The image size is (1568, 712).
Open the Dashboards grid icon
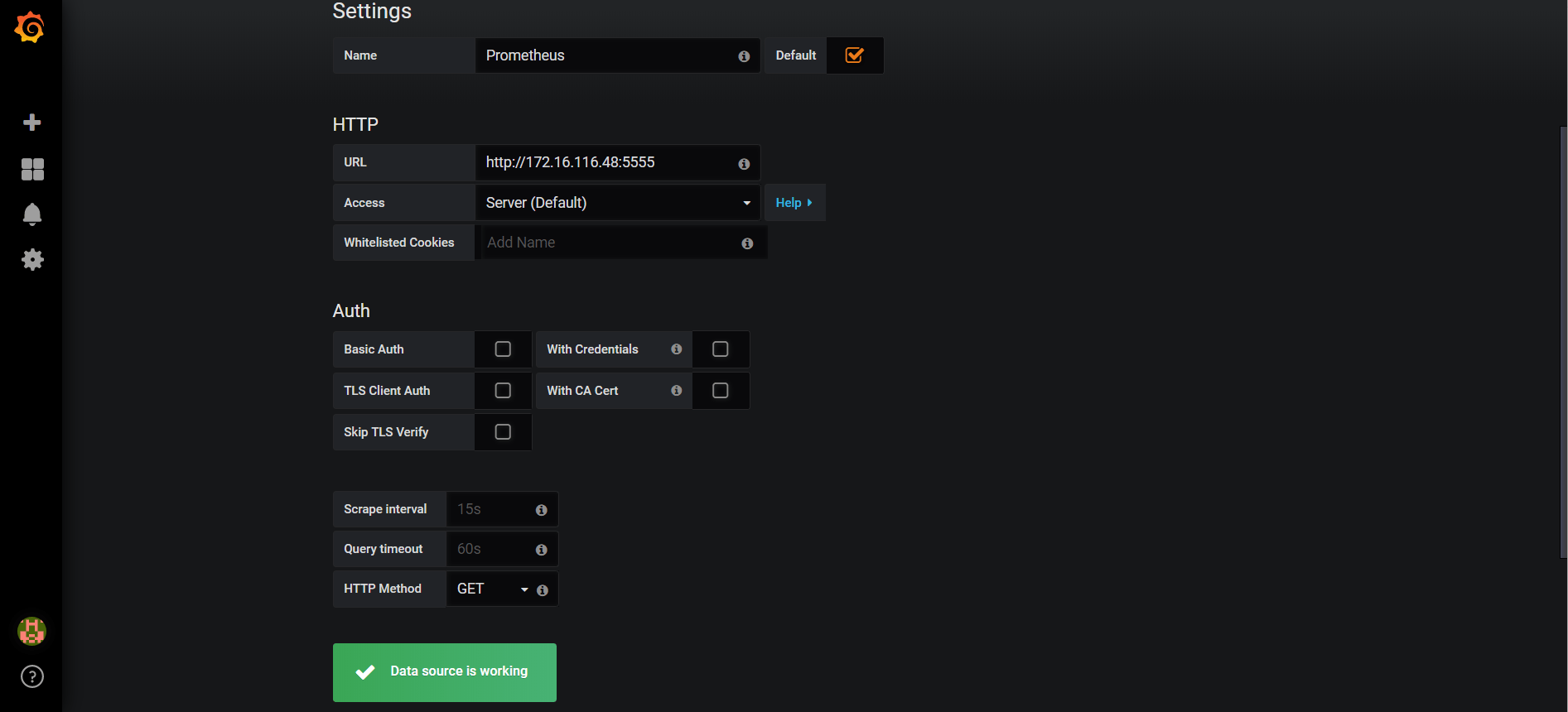[32, 169]
